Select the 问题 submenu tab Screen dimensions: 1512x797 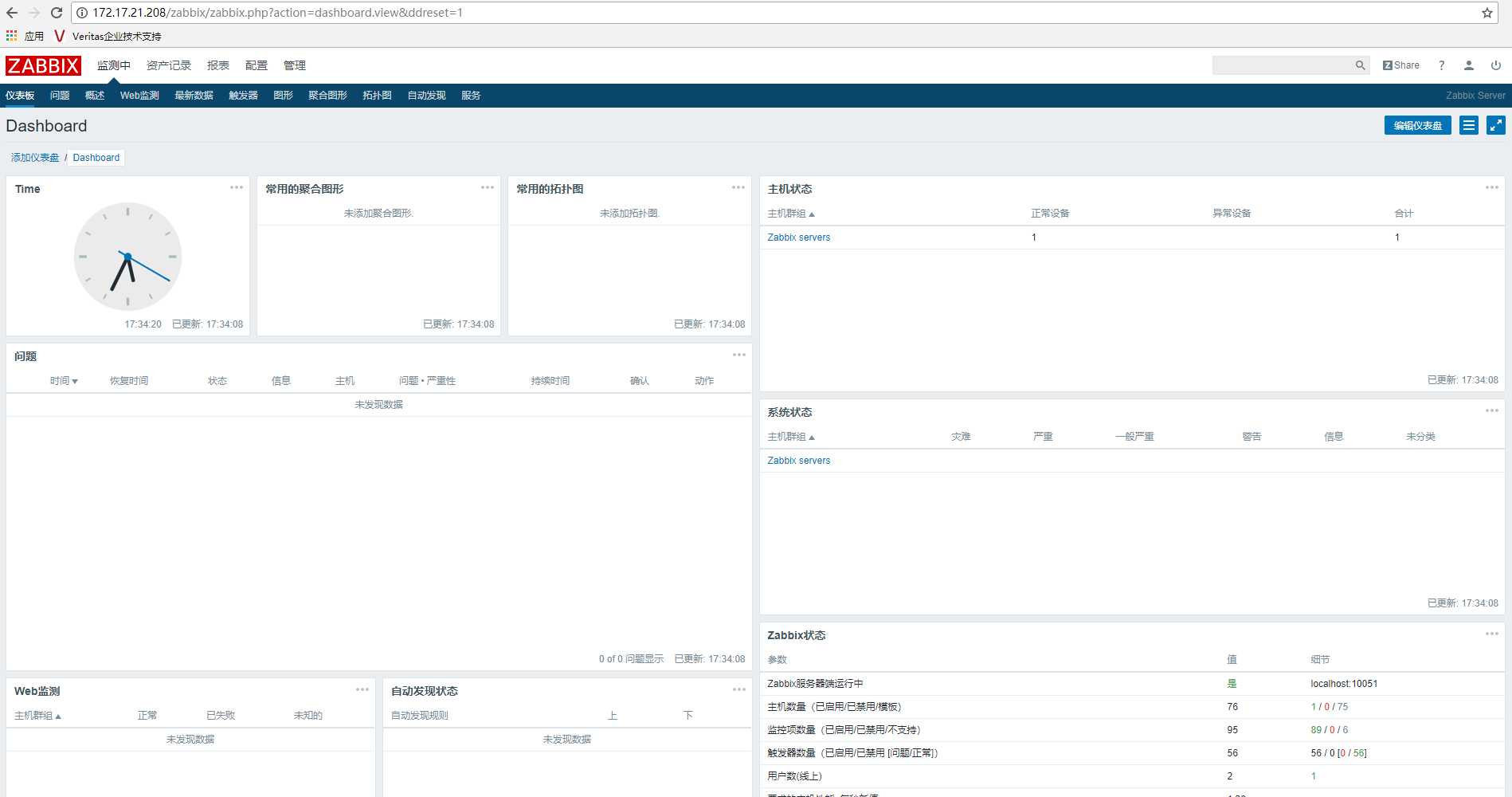[x=60, y=96]
